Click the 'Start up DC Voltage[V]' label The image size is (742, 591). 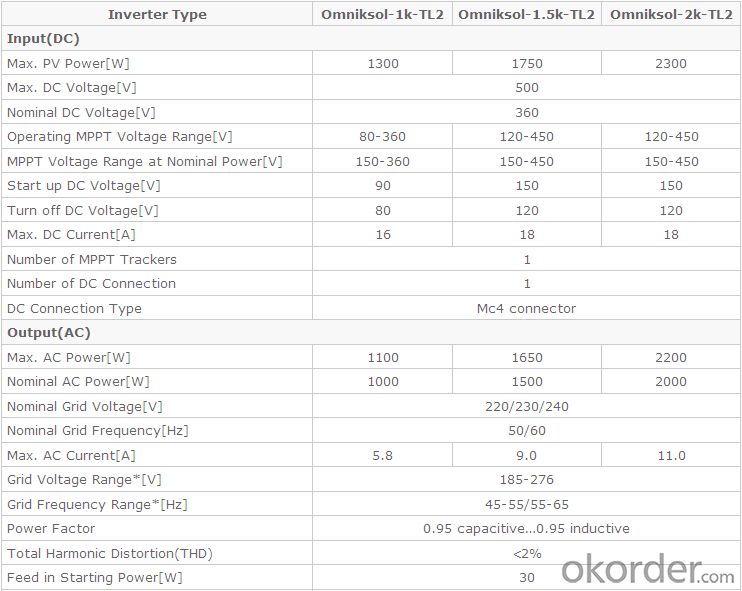coord(84,185)
